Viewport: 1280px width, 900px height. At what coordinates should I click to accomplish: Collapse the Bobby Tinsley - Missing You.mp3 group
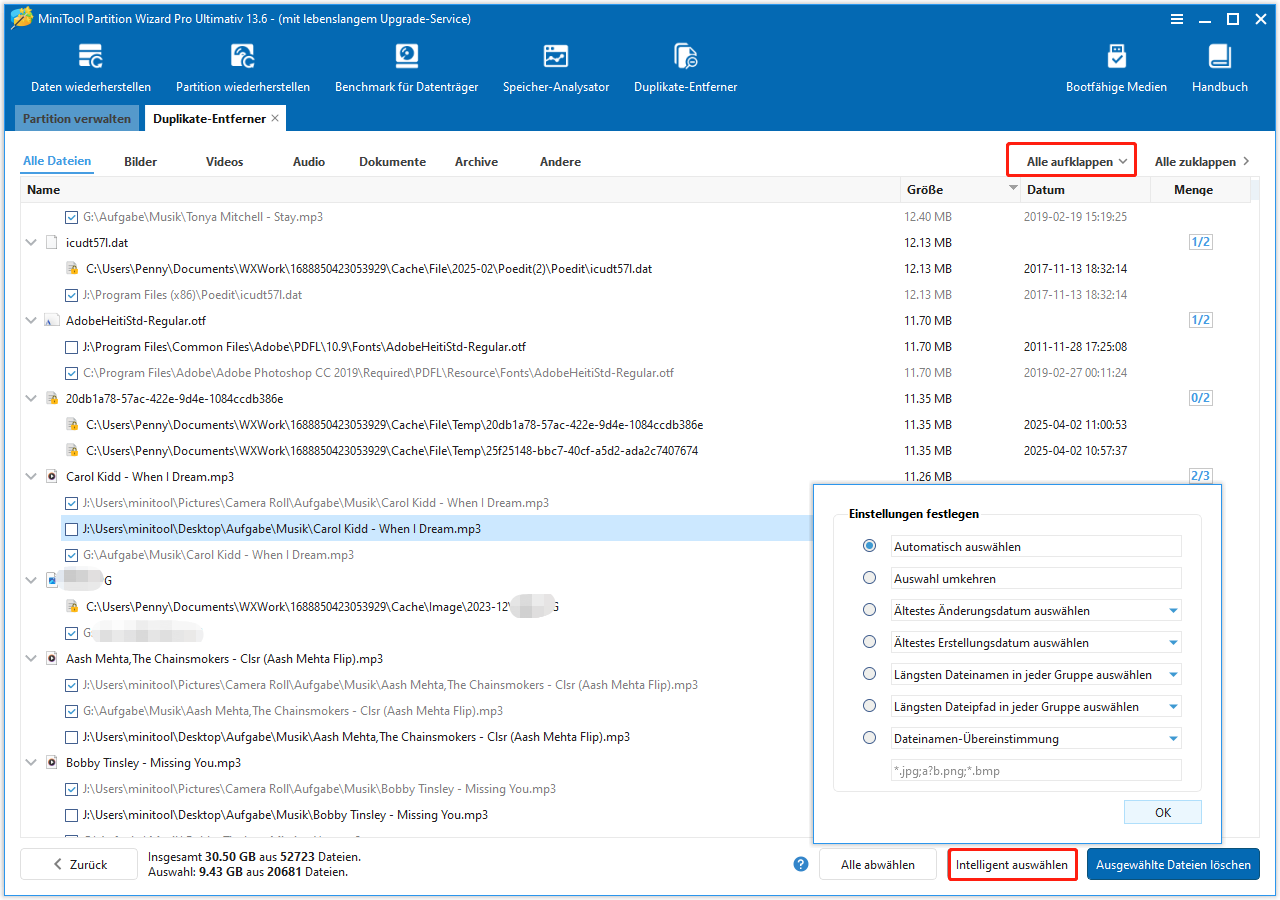click(31, 763)
